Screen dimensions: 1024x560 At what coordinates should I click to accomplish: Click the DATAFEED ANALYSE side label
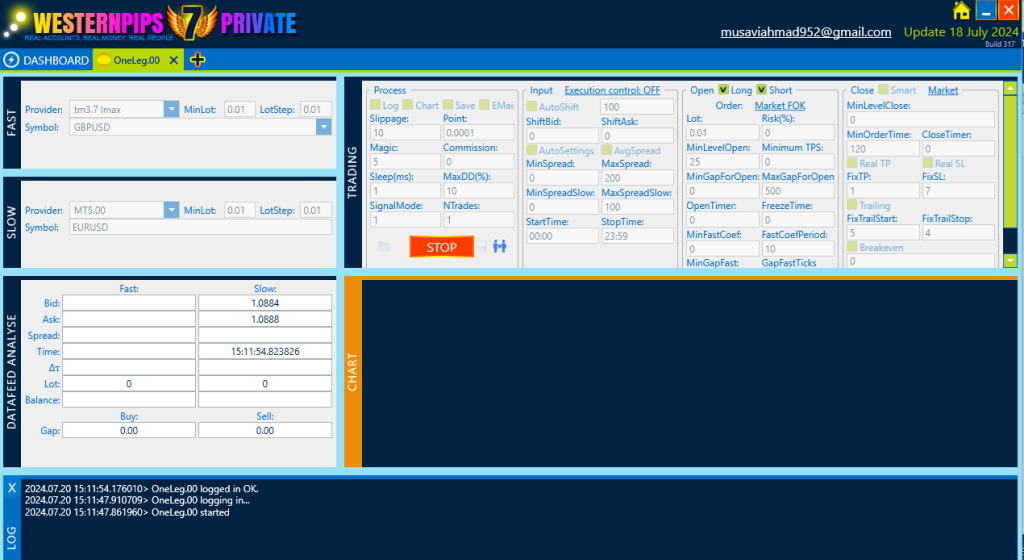pos(12,372)
